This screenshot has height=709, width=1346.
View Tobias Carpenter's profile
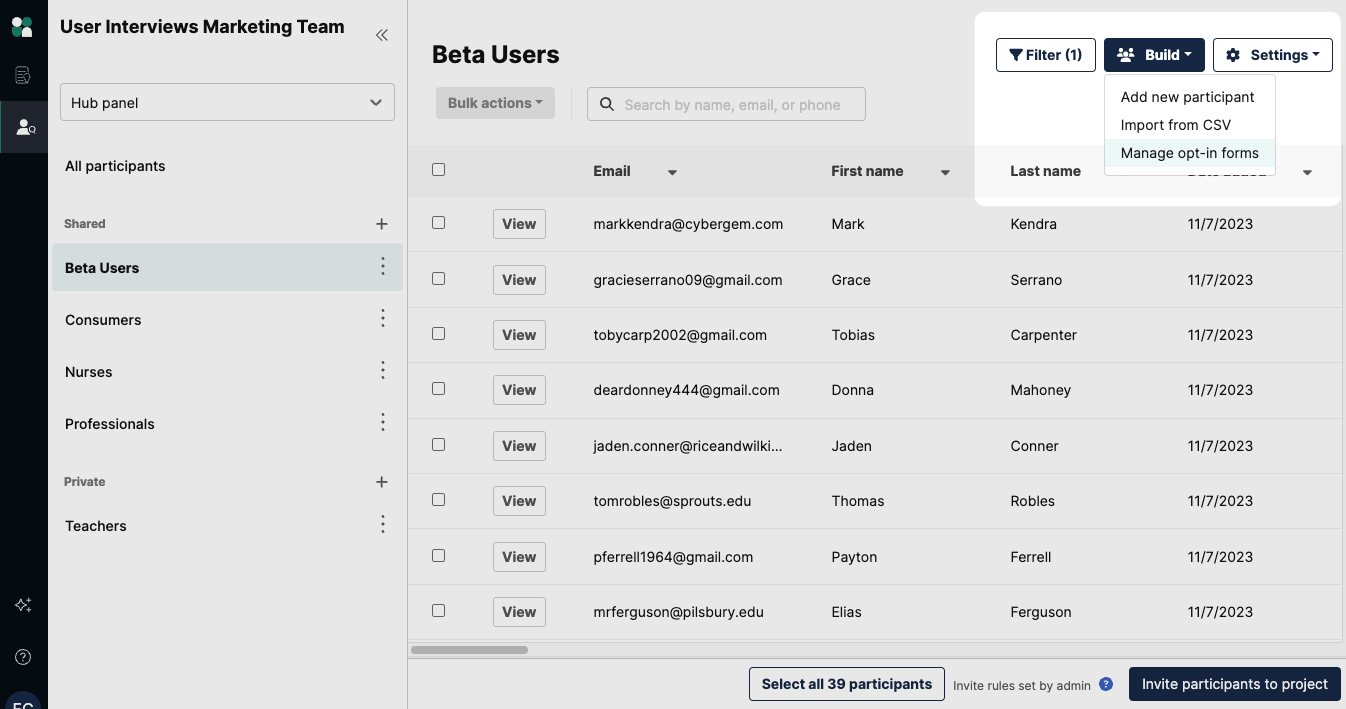519,335
